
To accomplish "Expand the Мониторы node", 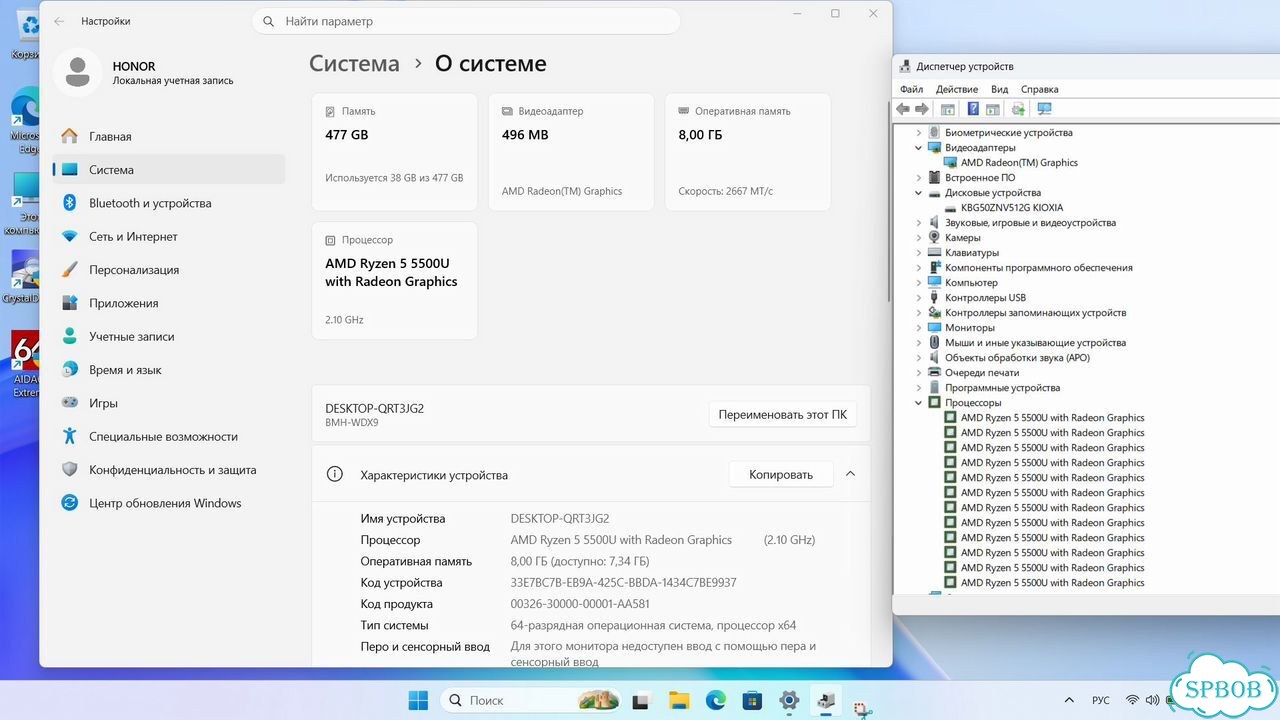I will pos(919,327).
